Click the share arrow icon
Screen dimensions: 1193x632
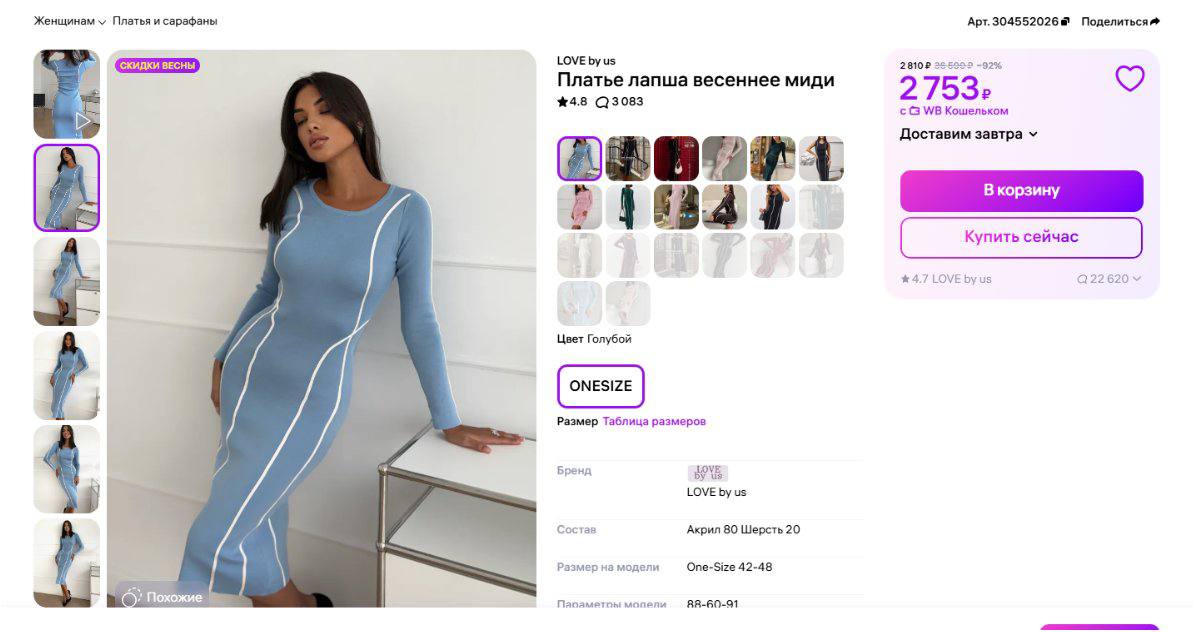tap(1155, 21)
